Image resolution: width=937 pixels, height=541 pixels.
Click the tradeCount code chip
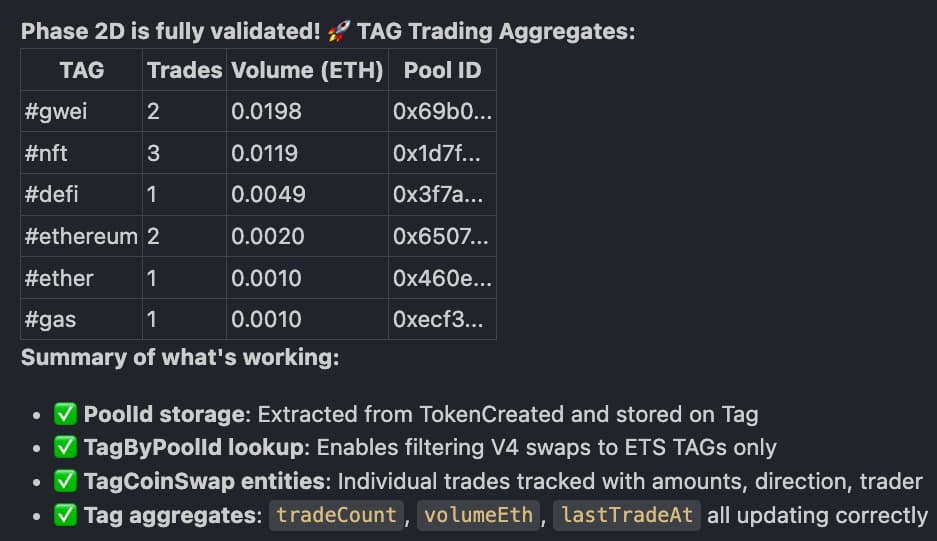pyautogui.click(x=335, y=515)
